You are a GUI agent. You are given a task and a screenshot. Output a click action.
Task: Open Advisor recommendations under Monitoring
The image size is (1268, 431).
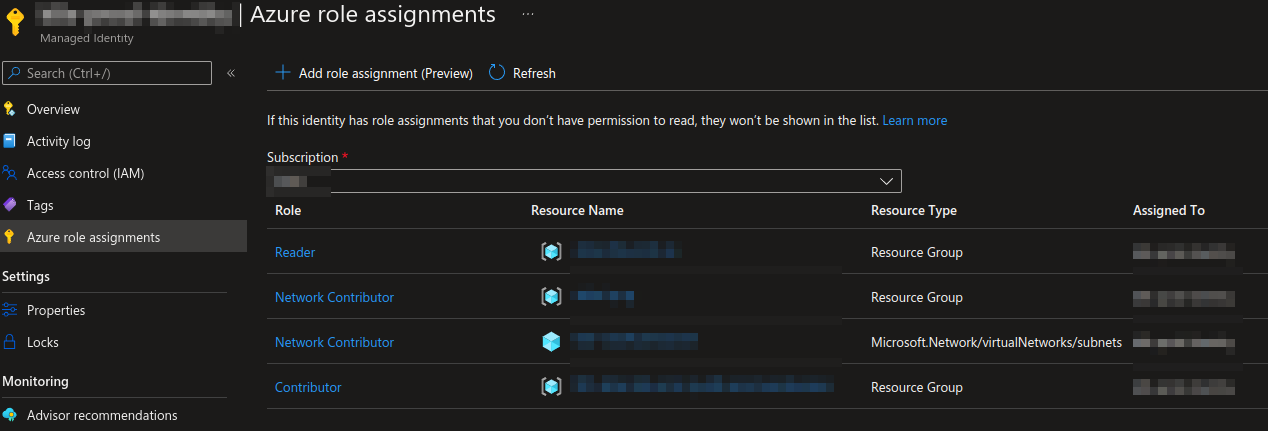(x=102, y=415)
